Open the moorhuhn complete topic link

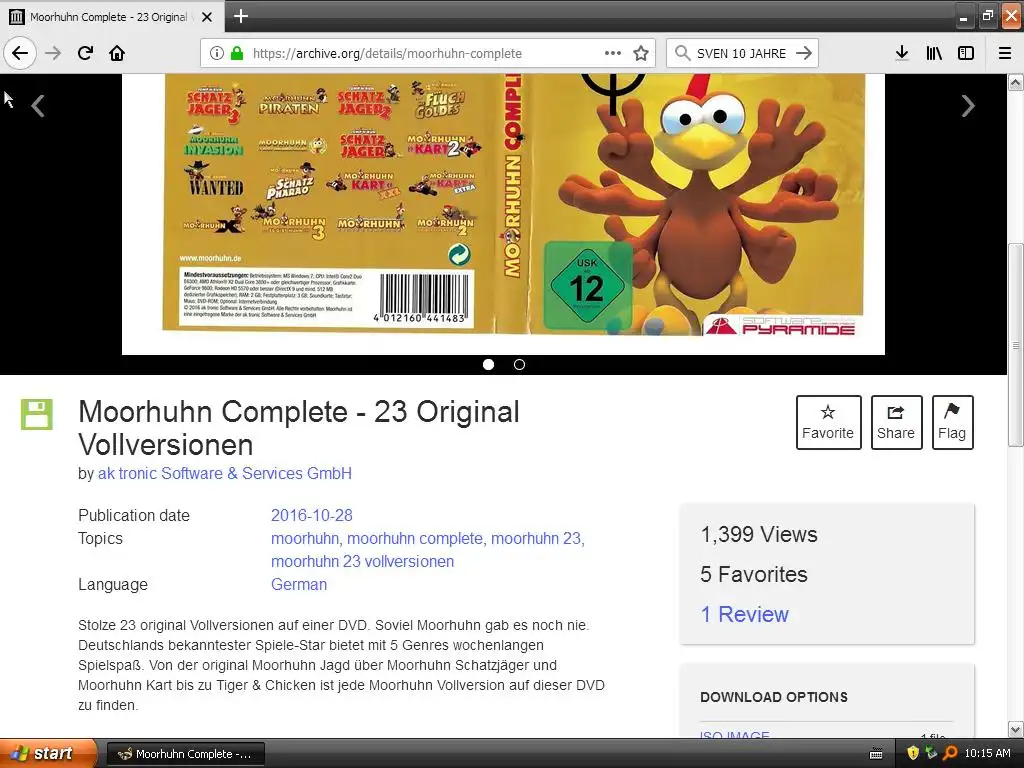[415, 539]
